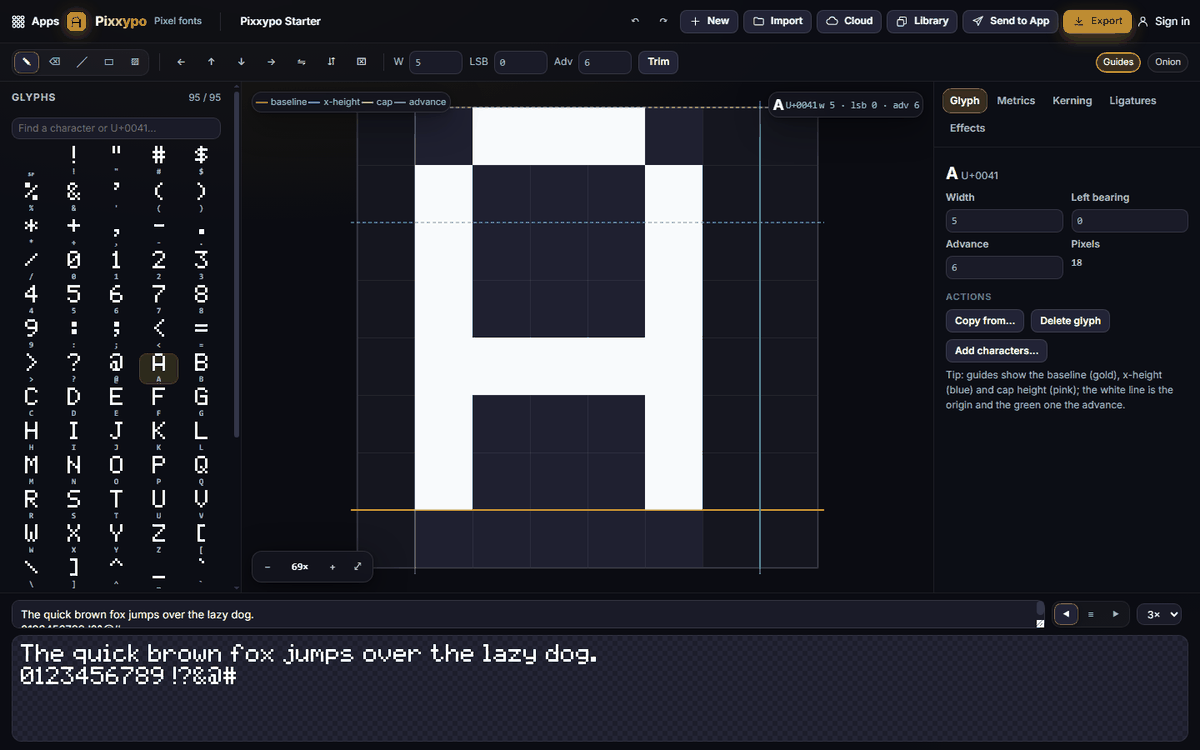Click the glyph list scrollbar
This screenshot has height=750, width=1200.
236,265
